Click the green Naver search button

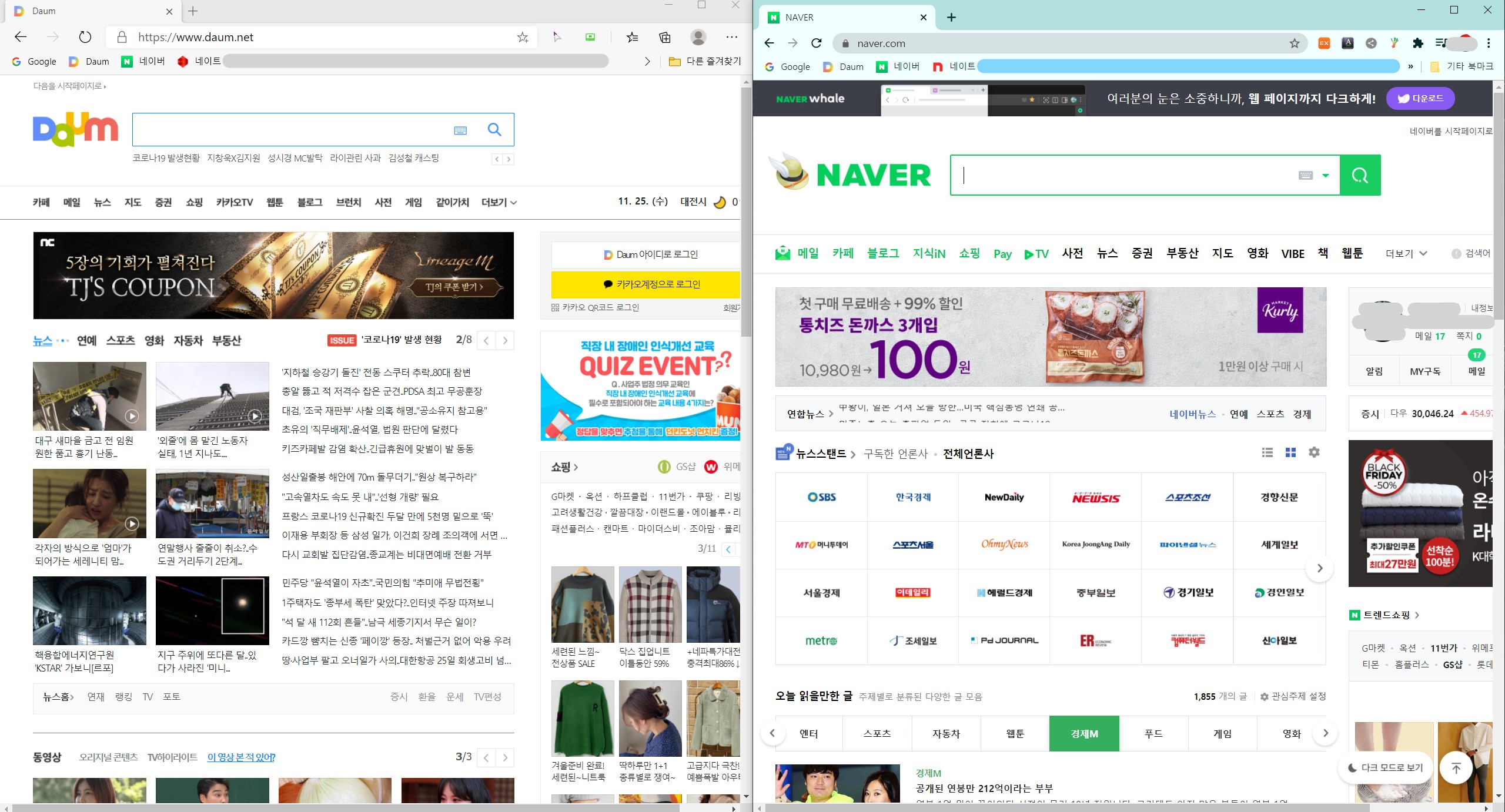tap(1360, 175)
